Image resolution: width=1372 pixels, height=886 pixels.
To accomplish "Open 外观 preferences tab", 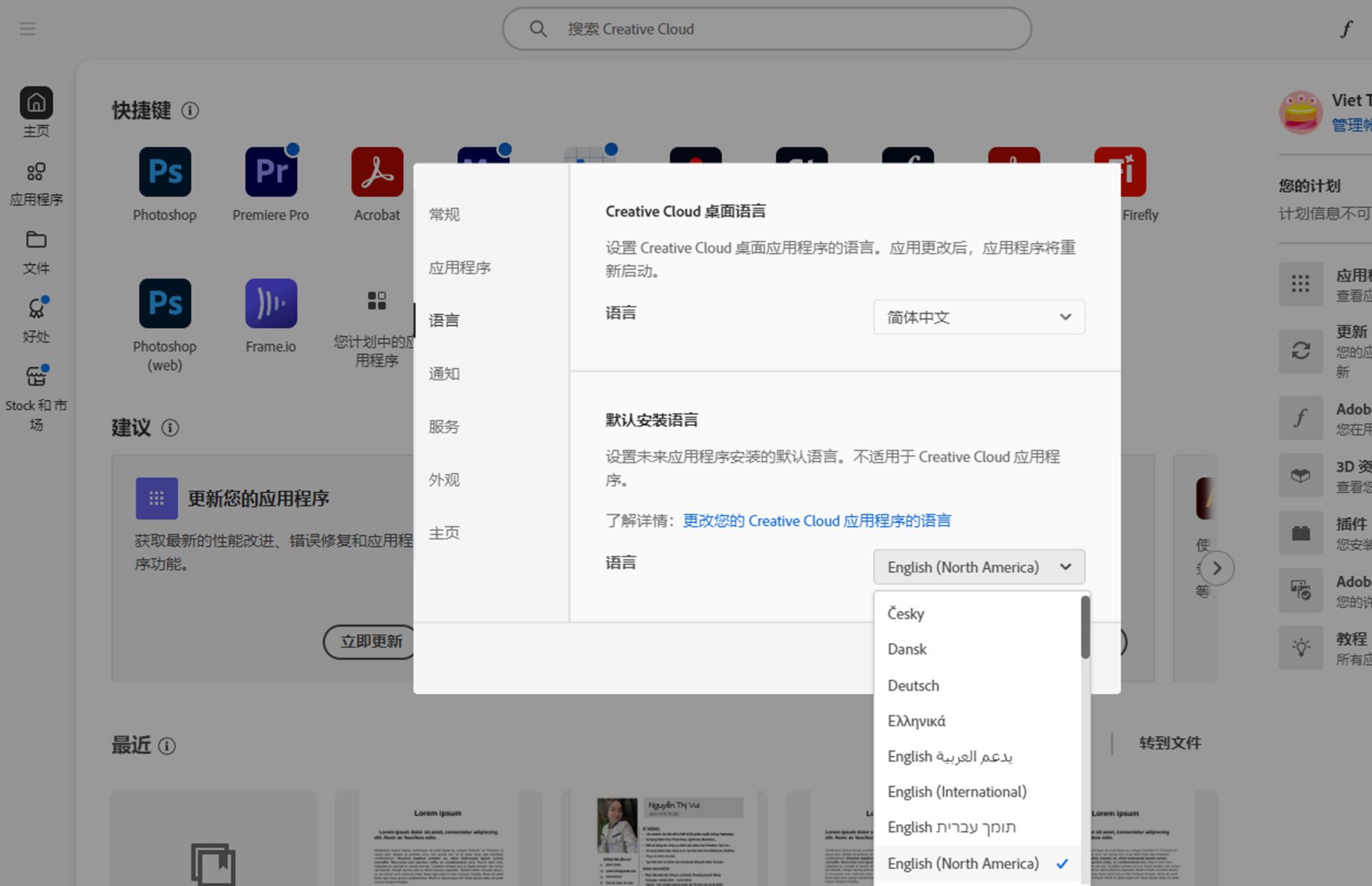I will (444, 480).
